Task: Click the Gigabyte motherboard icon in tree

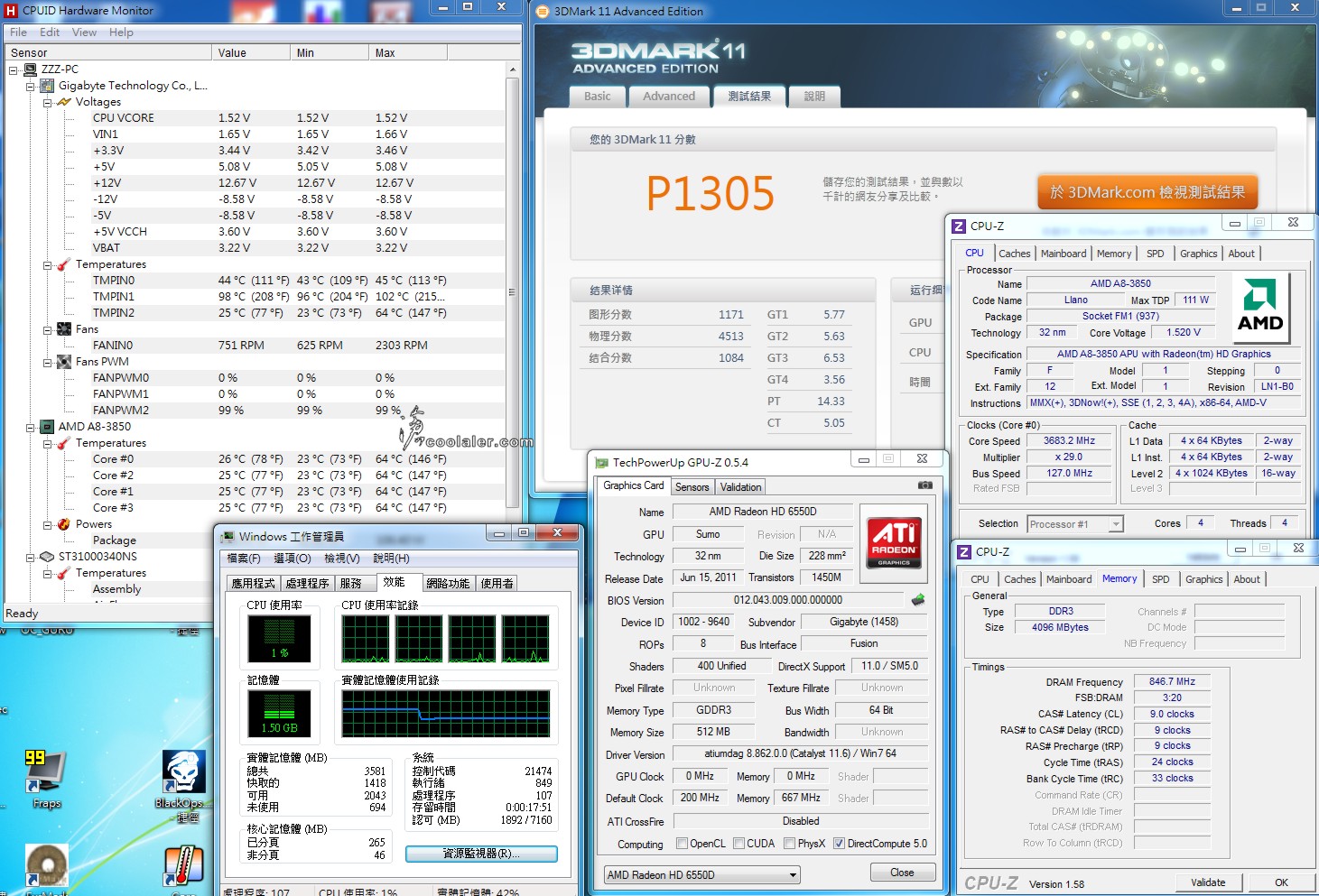Action: tap(48, 86)
